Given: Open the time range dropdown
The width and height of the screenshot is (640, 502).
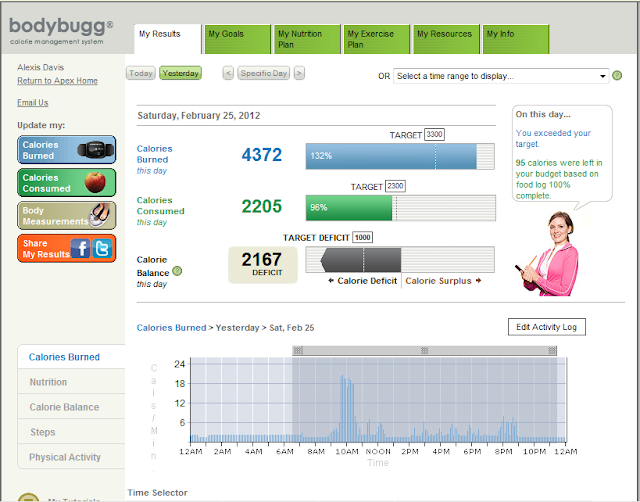Looking at the screenshot, I should 501,76.
